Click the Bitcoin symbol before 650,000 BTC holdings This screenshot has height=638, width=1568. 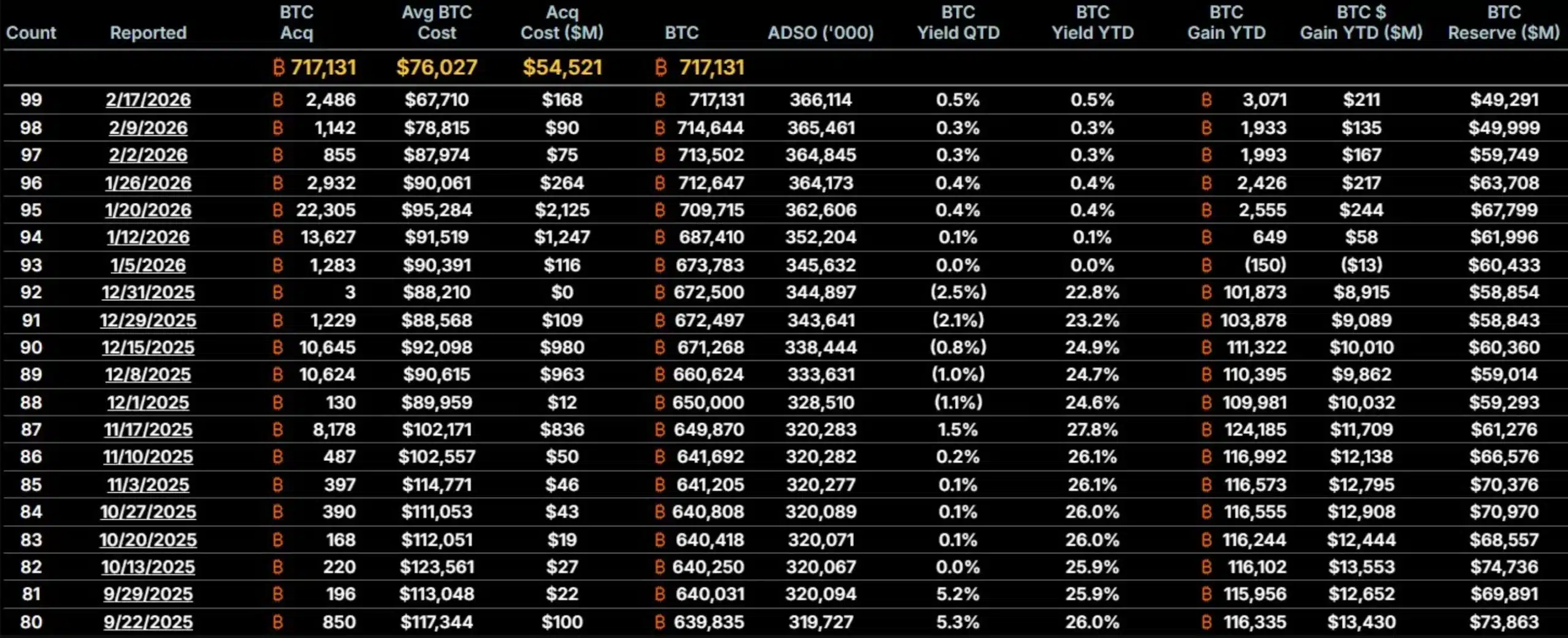coord(660,402)
